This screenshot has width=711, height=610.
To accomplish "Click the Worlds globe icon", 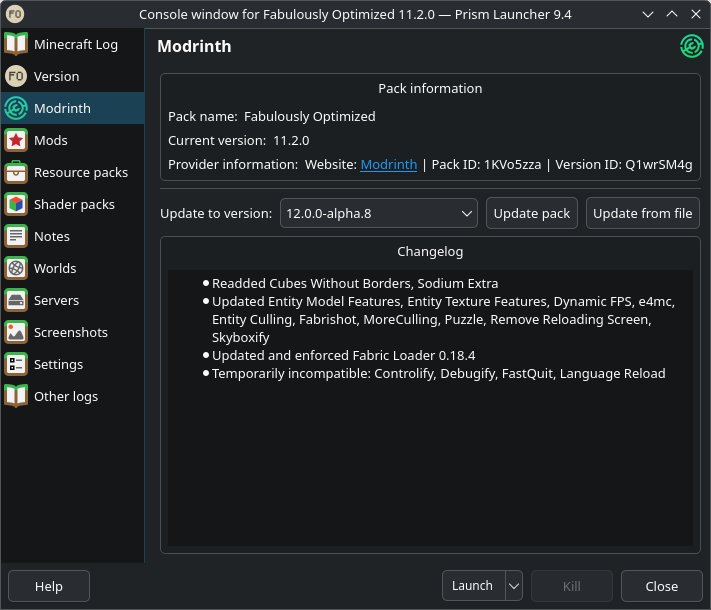I will [16, 268].
